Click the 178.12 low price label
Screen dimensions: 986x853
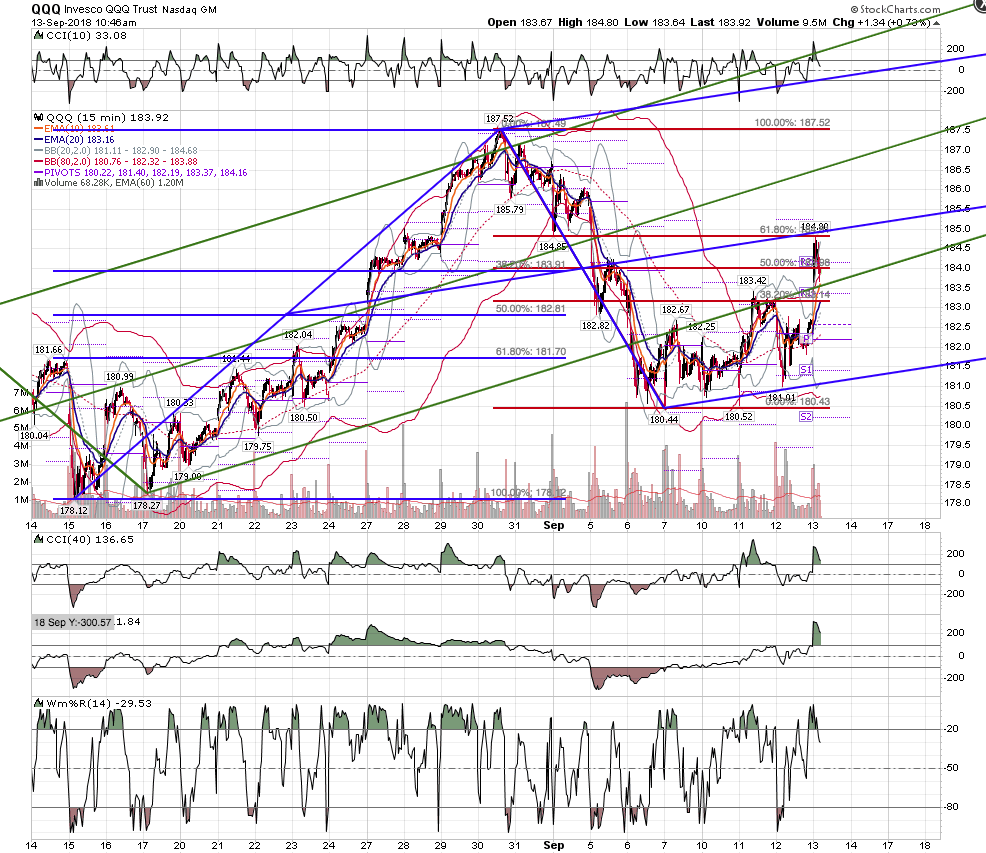click(74, 511)
